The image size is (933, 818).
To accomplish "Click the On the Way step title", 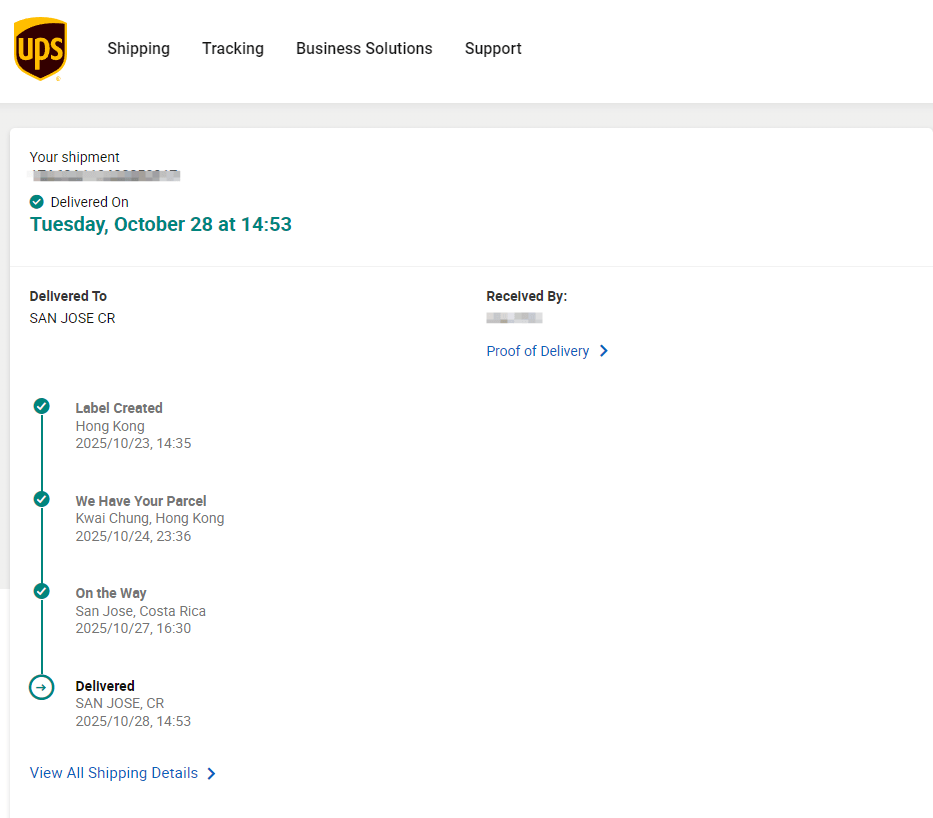I will pyautogui.click(x=111, y=593).
